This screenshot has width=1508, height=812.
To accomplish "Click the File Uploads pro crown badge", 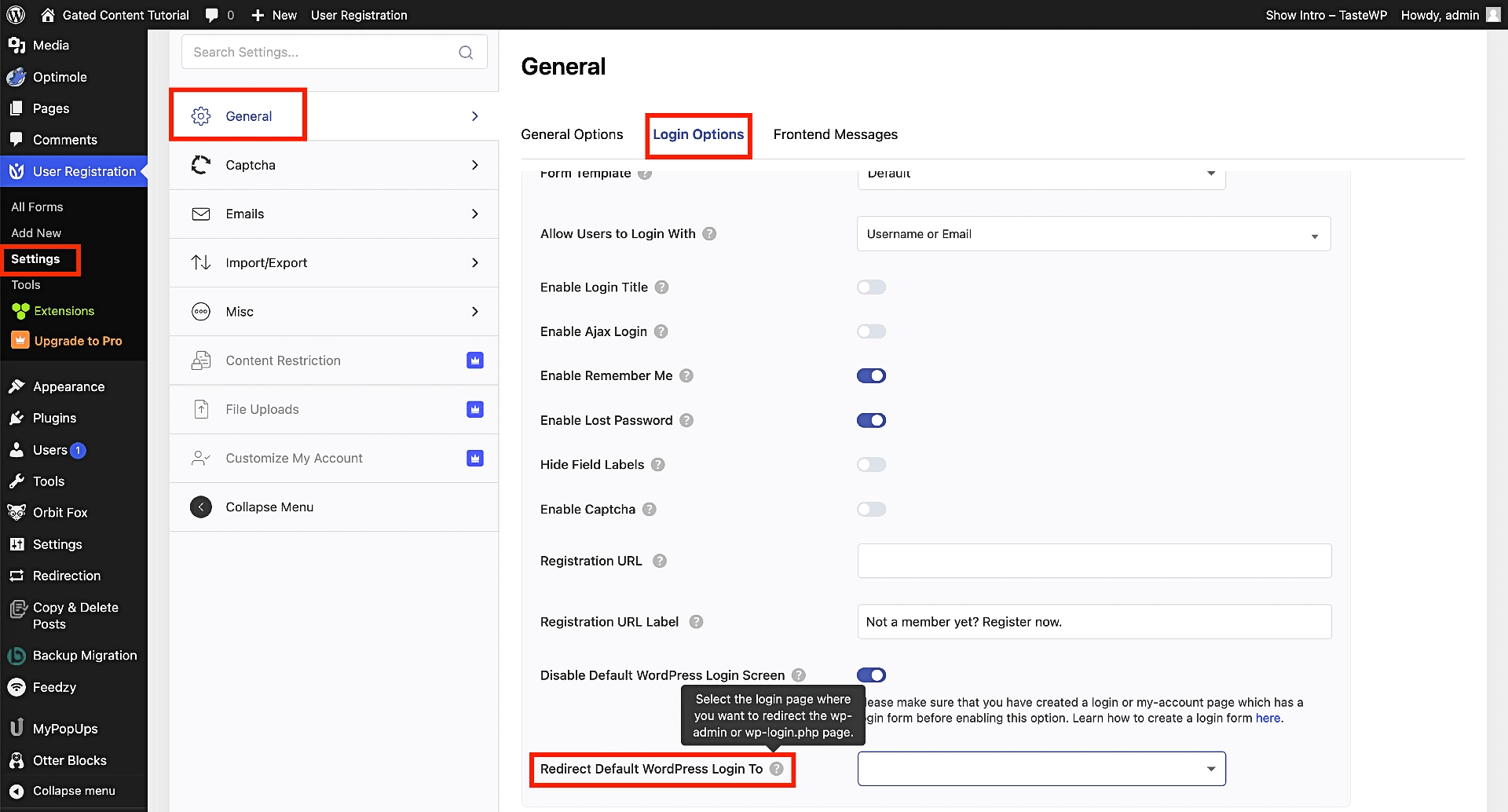I will [475, 409].
